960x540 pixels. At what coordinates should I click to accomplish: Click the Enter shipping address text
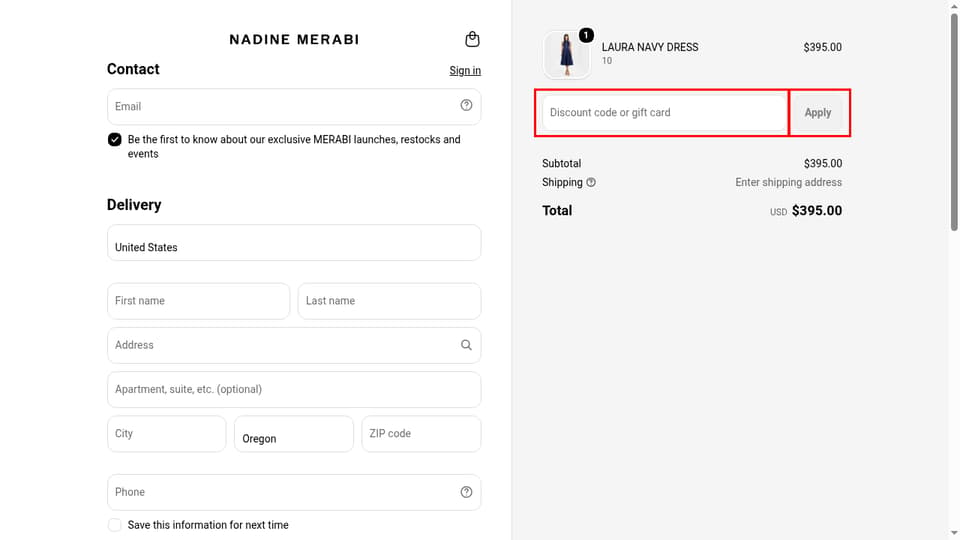(x=789, y=182)
